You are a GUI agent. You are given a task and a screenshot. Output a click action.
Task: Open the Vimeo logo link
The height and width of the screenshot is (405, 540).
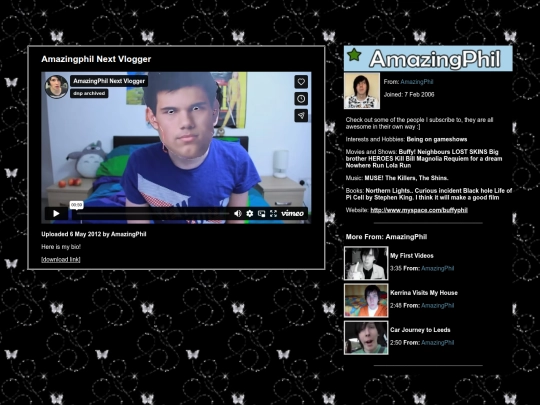tap(292, 213)
